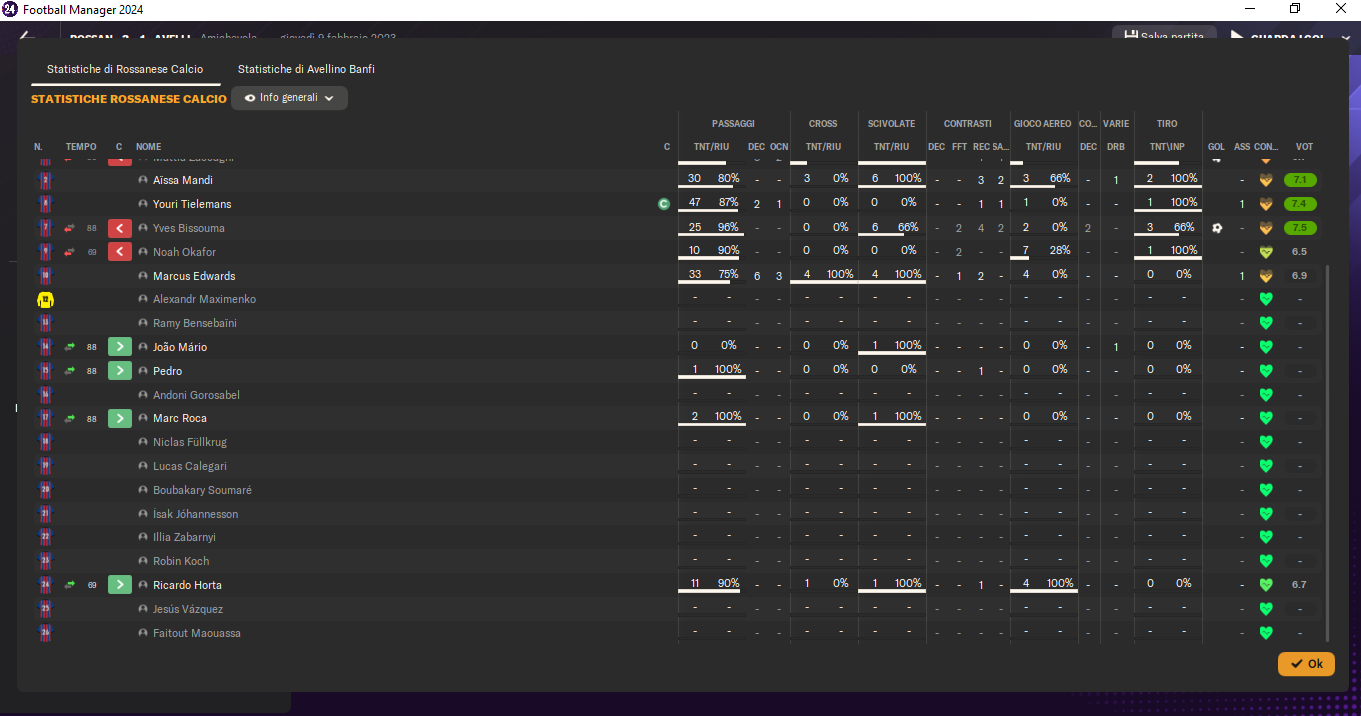Sort by FFT column header
This screenshot has width=1361, height=716.
coord(959,147)
